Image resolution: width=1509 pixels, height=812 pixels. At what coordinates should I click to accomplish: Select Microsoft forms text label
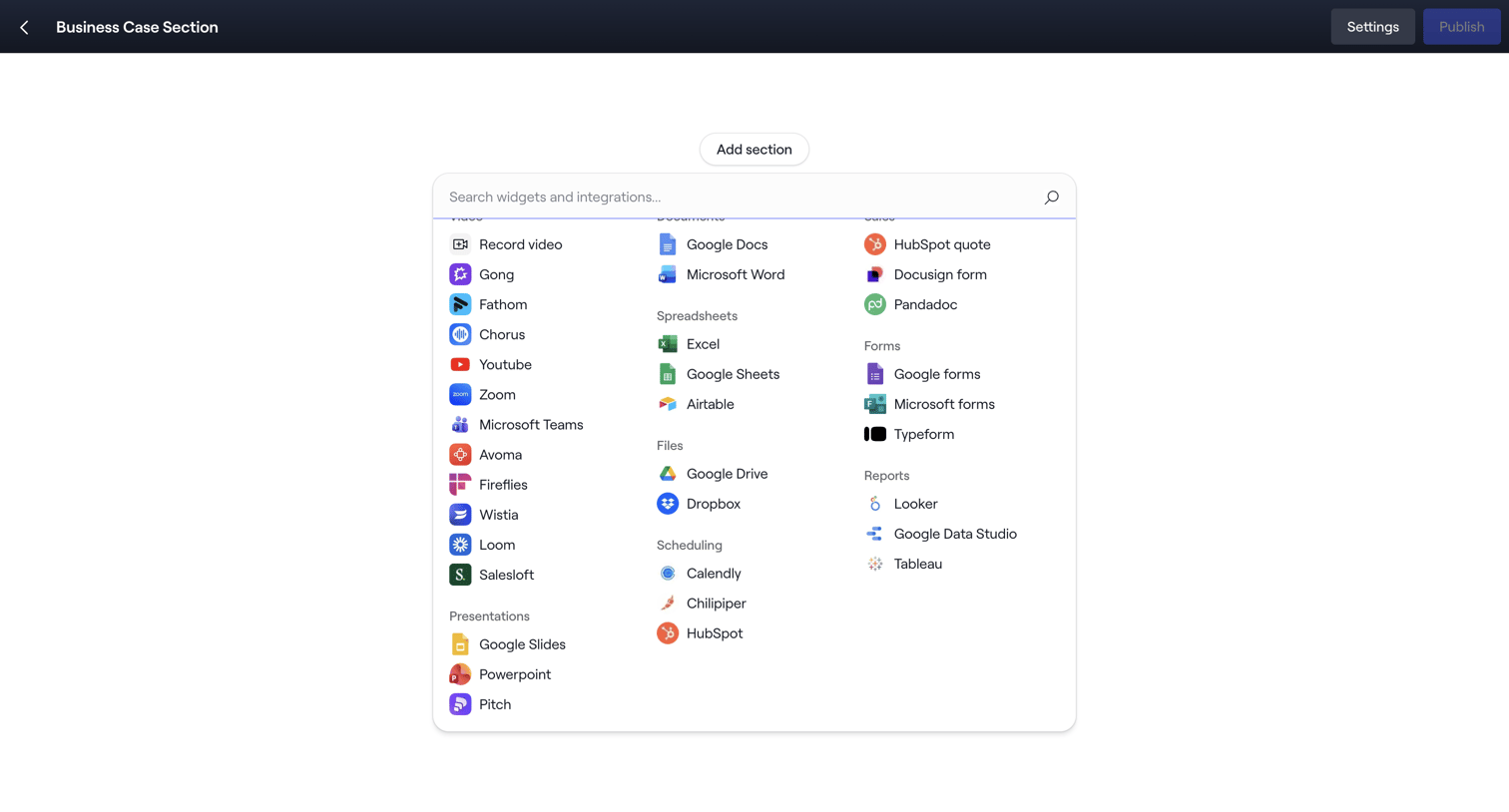[944, 404]
